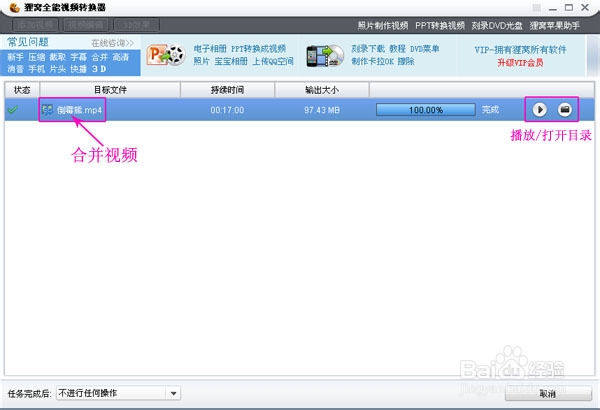Click the 电子相册 link

[x=210, y=49]
